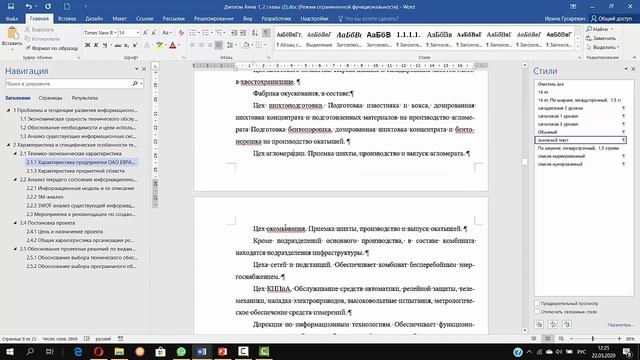
Task: Click the multilevel list icon
Action: tap(219, 33)
